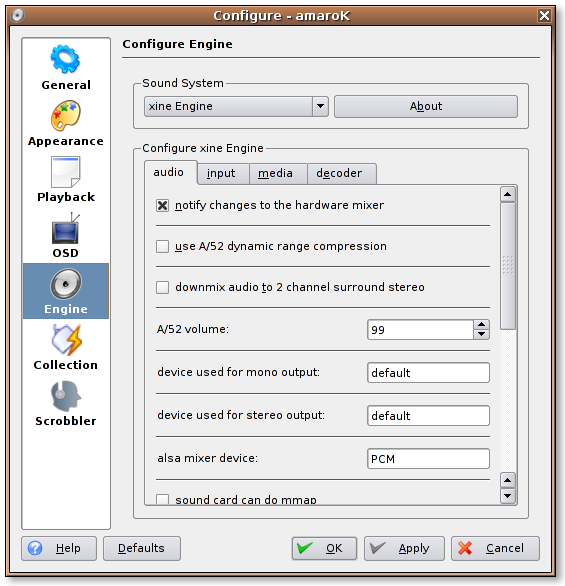Enable downmix audio to 2 channel surround stereo
This screenshot has height=586, width=565.
[x=162, y=287]
